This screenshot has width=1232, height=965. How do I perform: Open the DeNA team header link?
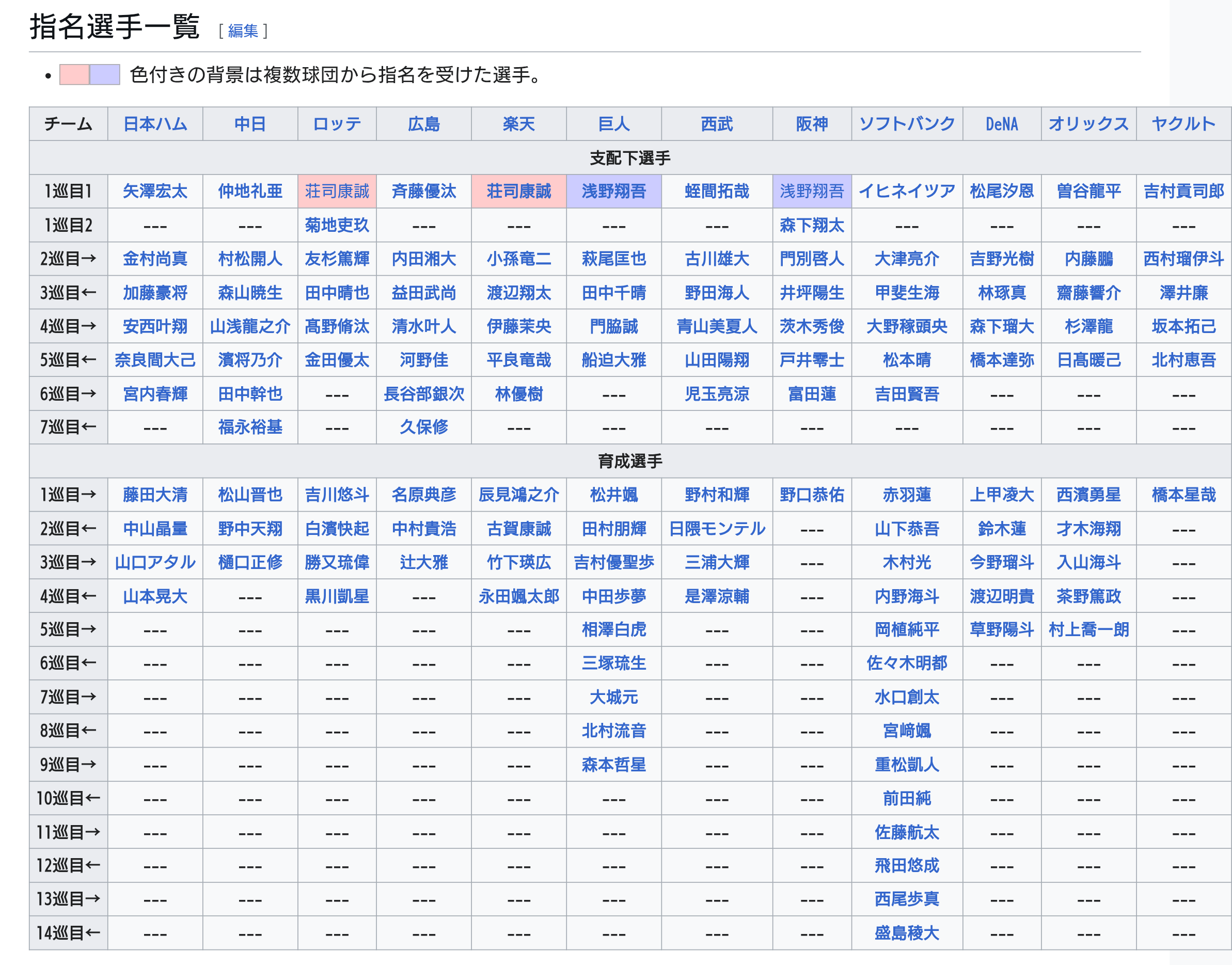[x=1002, y=124]
